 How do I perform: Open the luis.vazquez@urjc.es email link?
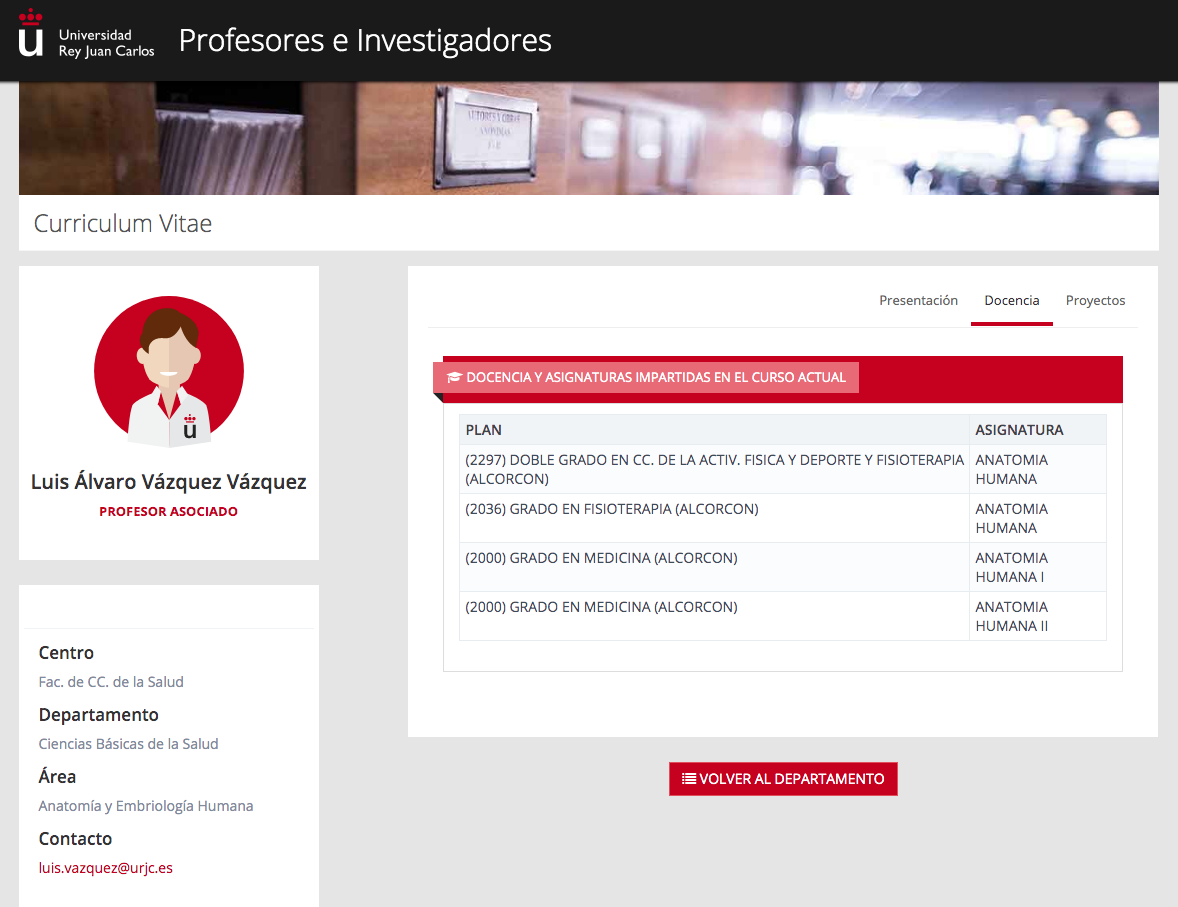coord(106,868)
